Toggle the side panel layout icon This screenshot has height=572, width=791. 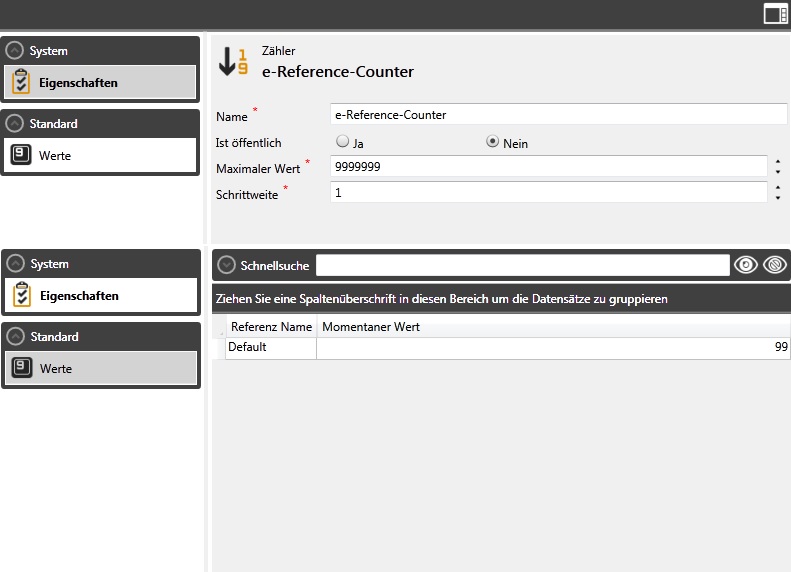[775, 13]
